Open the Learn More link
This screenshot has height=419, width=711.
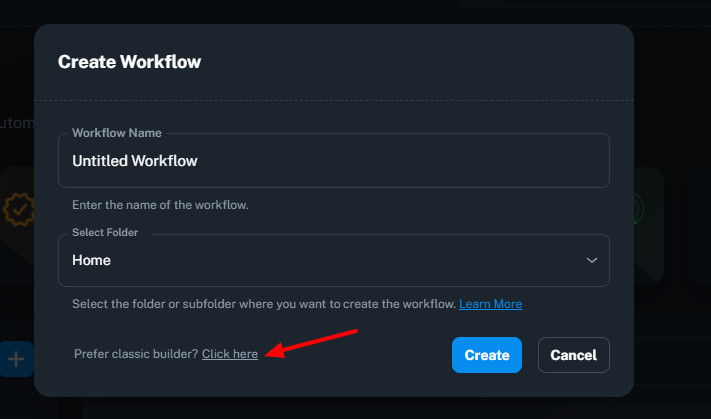(x=490, y=304)
